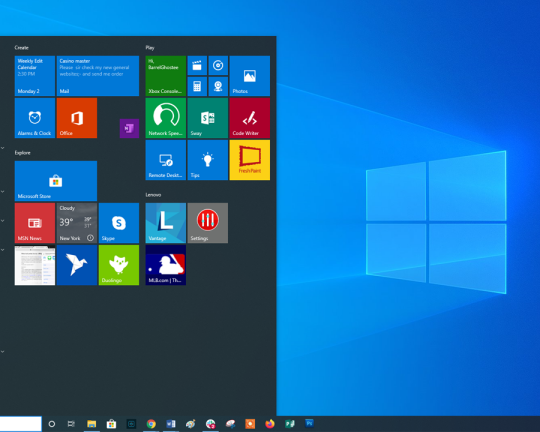Open the Camera webcam small tile
This screenshot has width=540, height=432.
click(x=218, y=86)
